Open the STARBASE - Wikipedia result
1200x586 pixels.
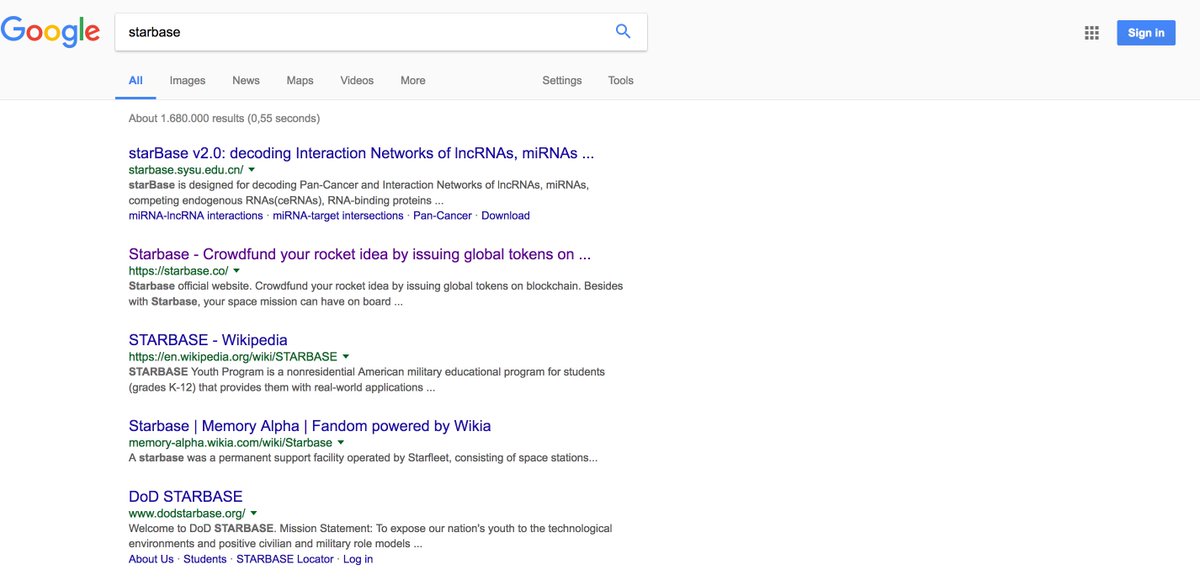pyautogui.click(x=208, y=340)
